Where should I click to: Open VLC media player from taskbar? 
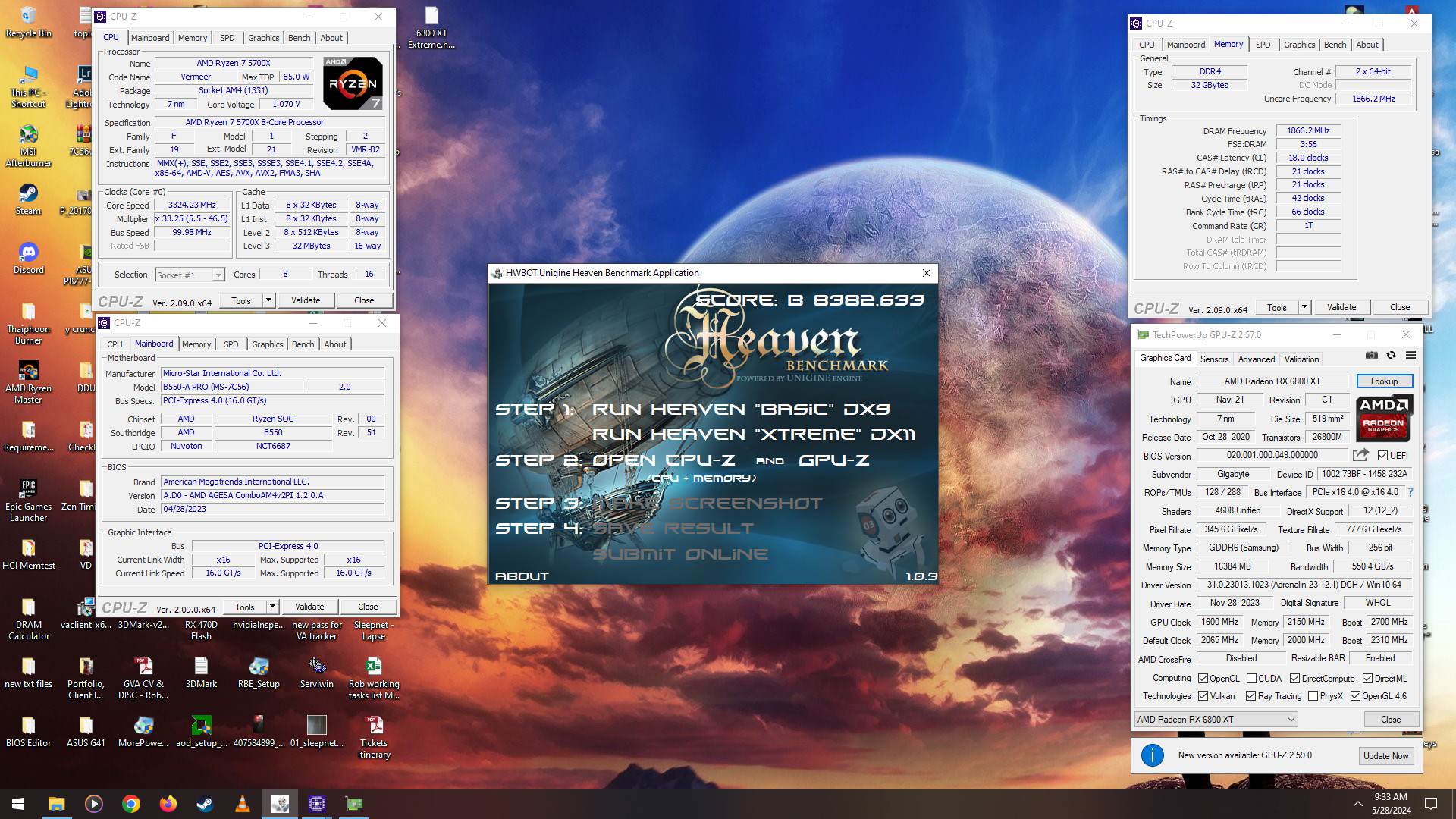242,804
